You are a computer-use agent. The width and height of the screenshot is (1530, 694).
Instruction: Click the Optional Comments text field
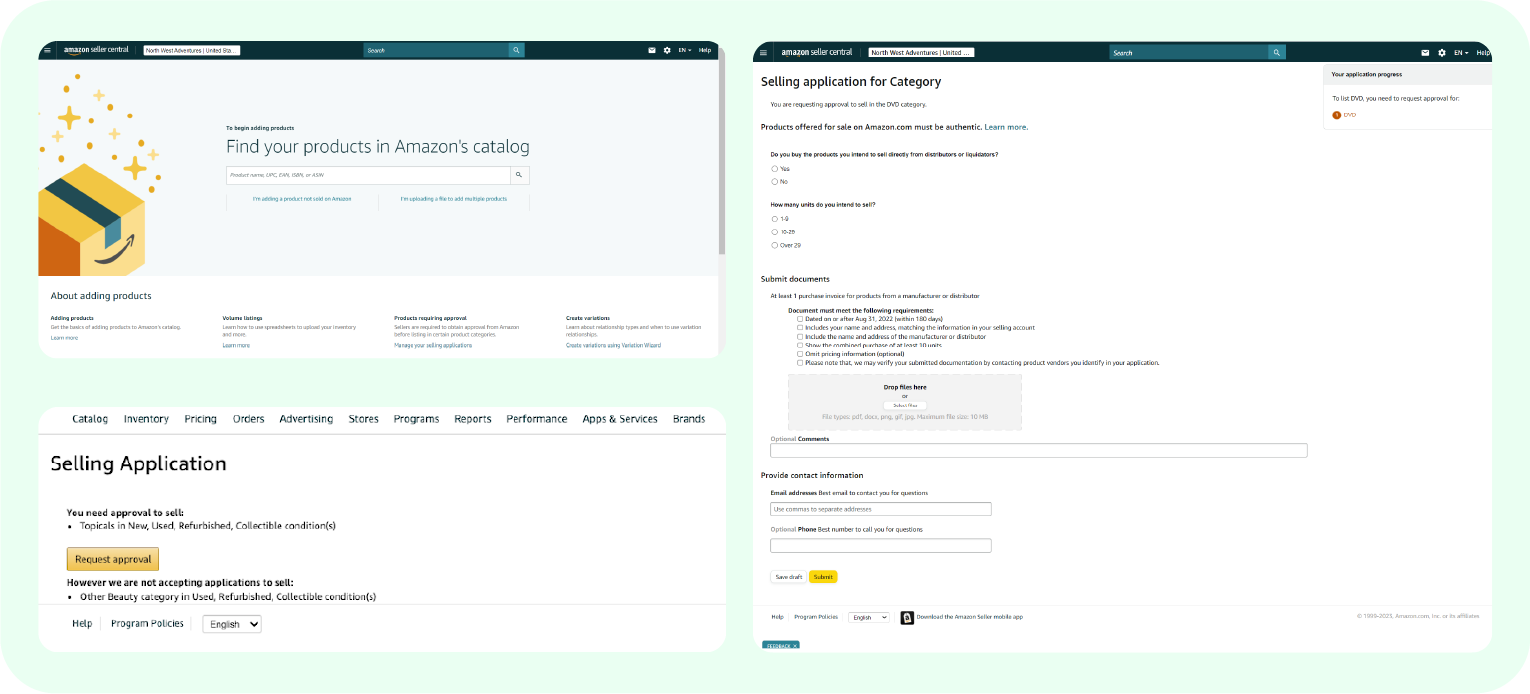(x=1038, y=451)
